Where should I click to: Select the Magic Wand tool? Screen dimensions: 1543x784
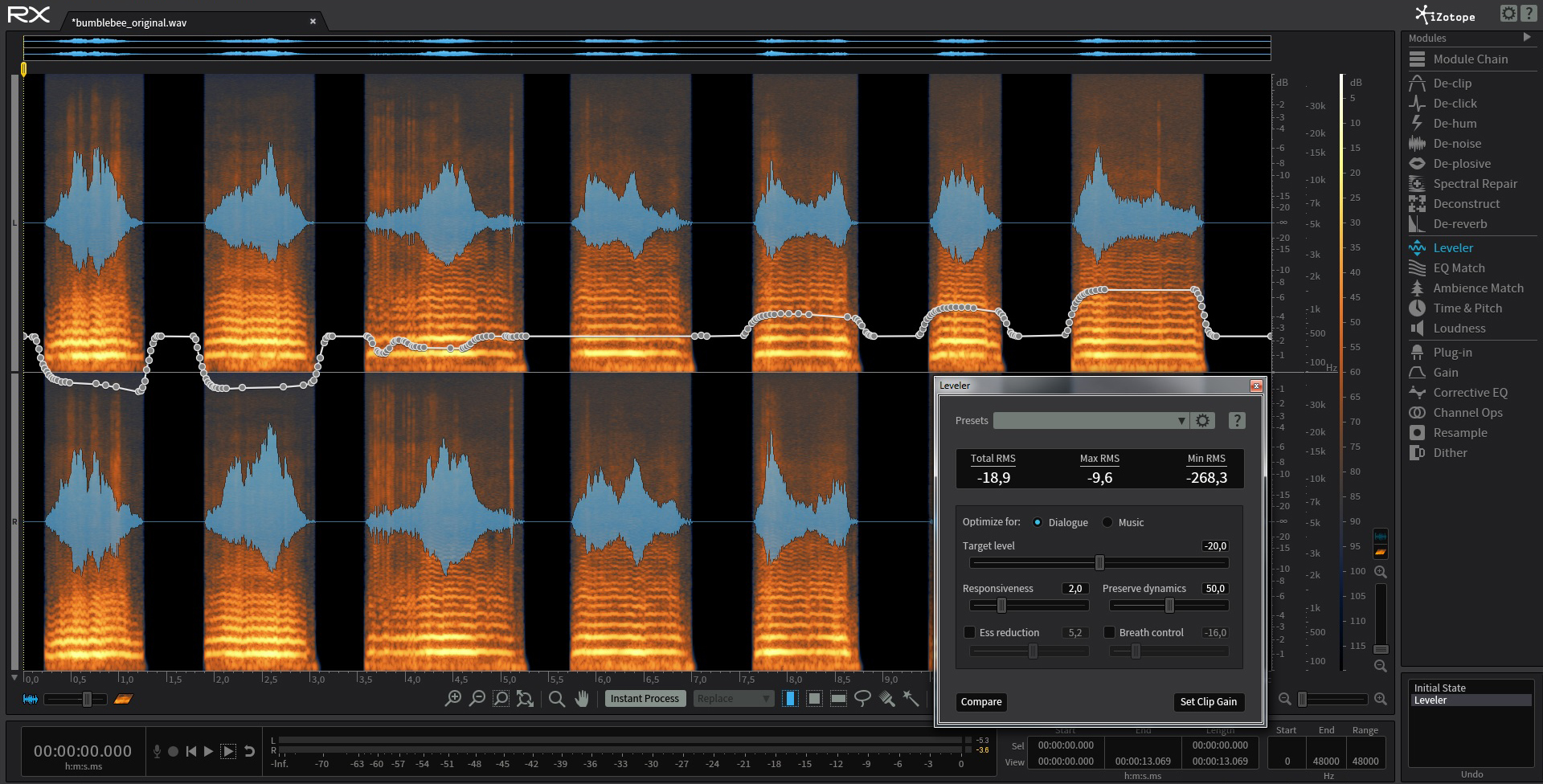pos(911,699)
